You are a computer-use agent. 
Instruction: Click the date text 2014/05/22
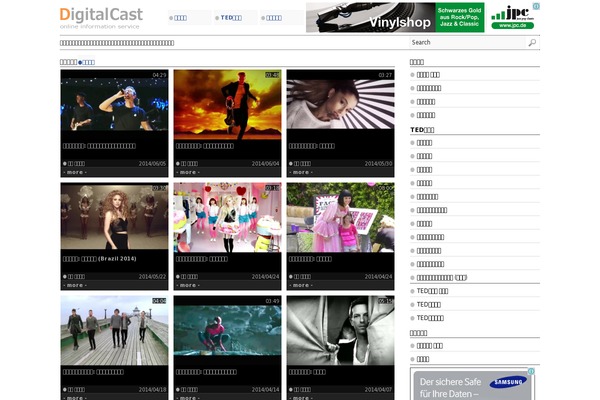(x=152, y=276)
